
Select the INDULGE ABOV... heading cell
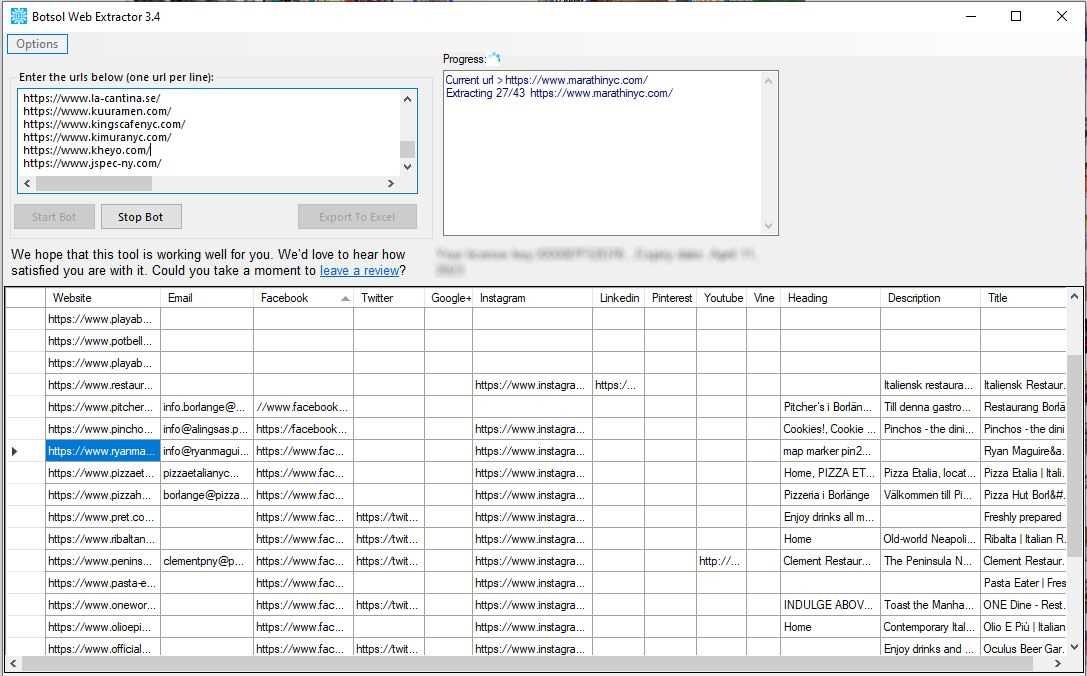coord(831,605)
